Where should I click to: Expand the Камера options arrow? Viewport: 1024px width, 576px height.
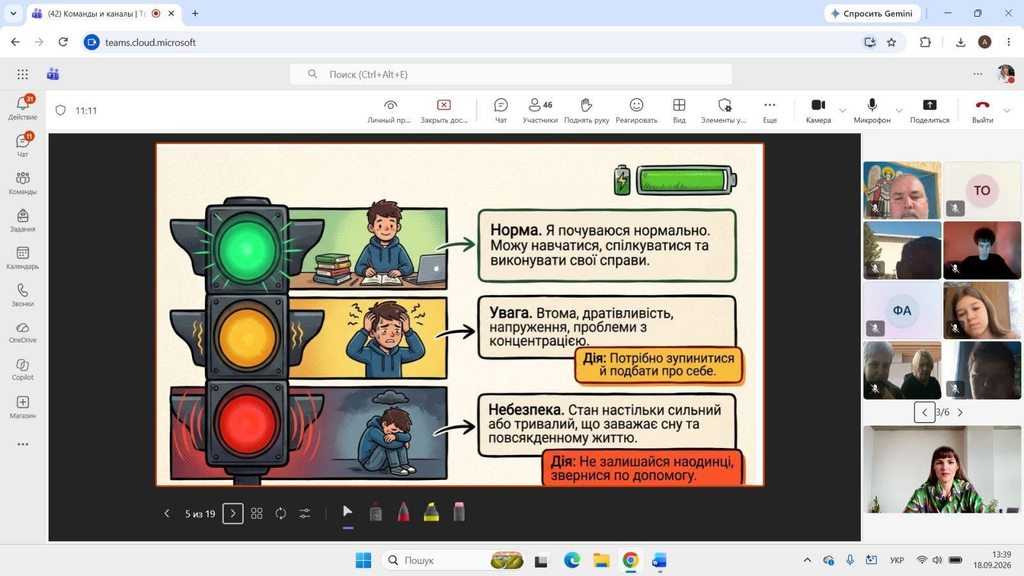pyautogui.click(x=842, y=110)
